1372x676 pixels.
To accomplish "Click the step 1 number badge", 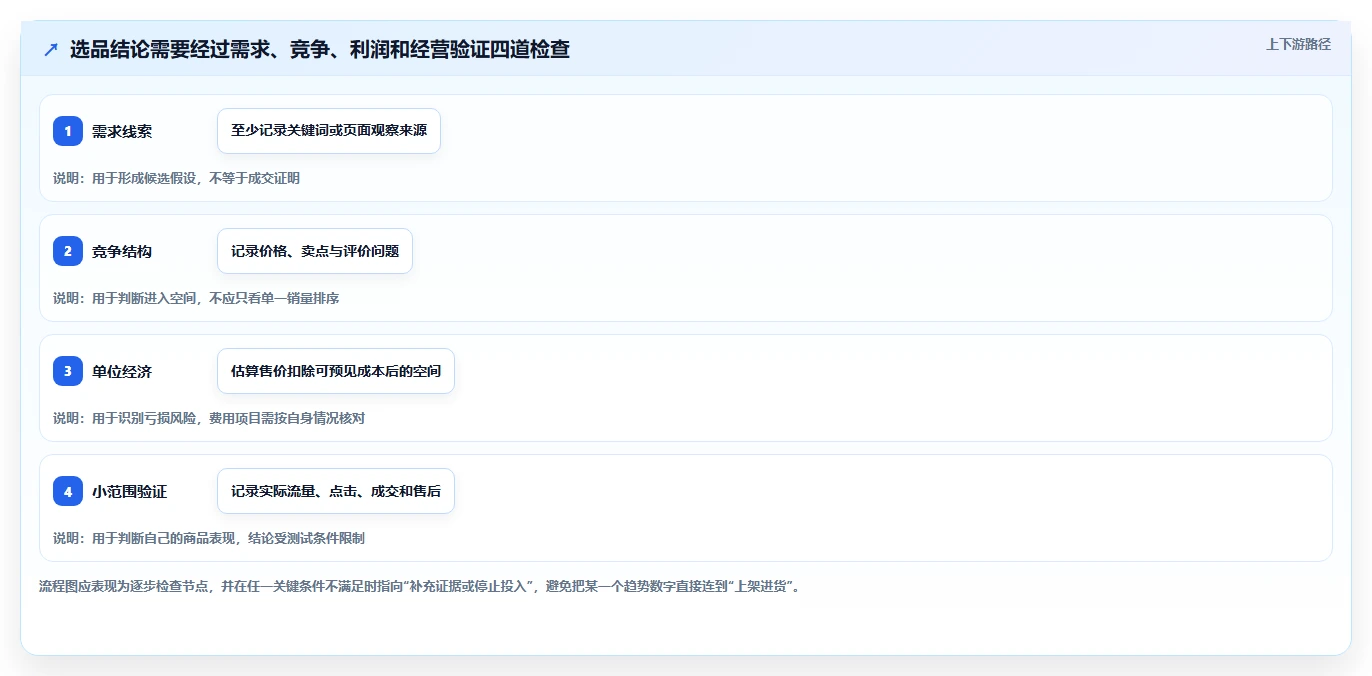I will (68, 131).
